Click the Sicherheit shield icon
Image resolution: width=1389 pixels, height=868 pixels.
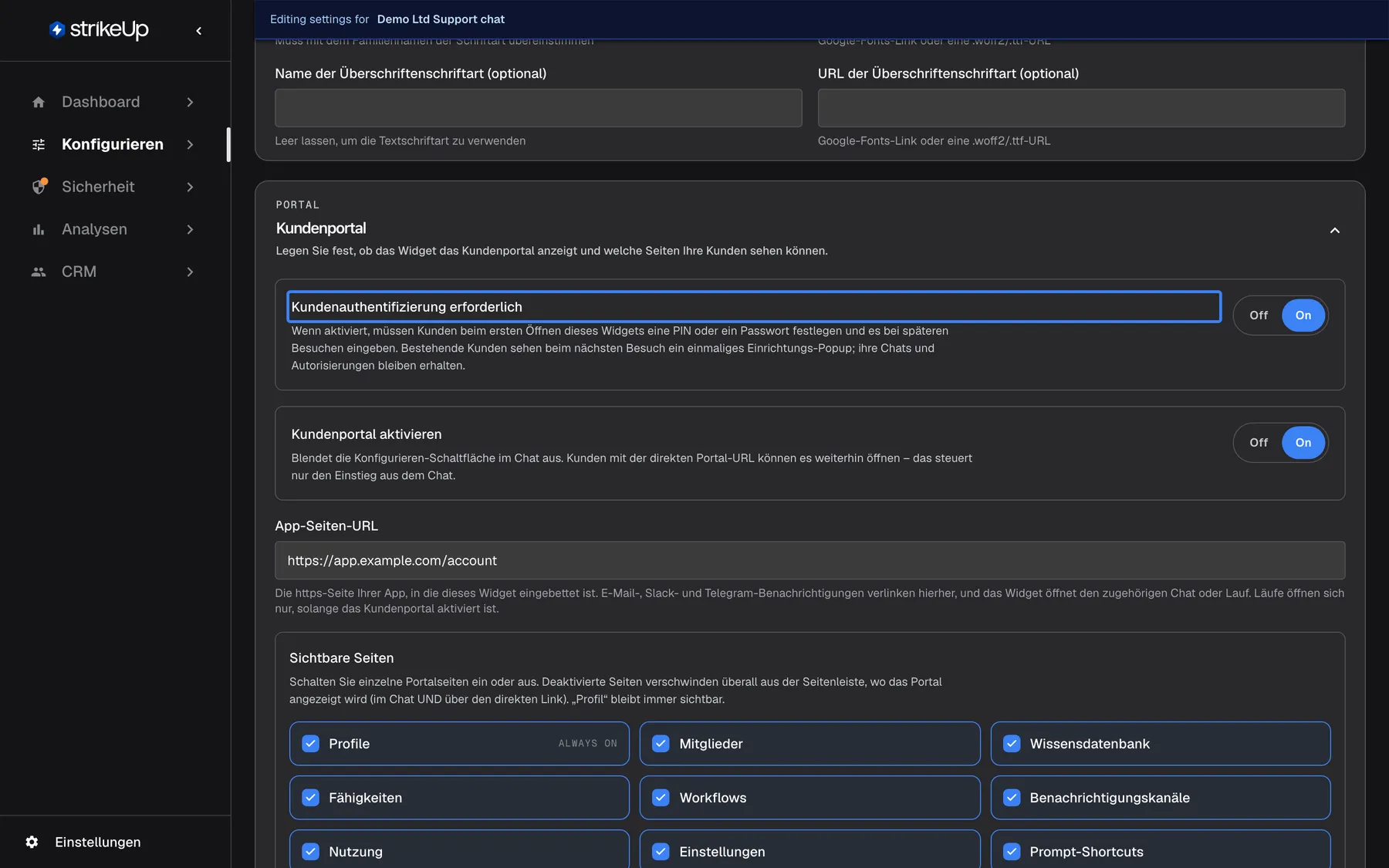pos(39,187)
